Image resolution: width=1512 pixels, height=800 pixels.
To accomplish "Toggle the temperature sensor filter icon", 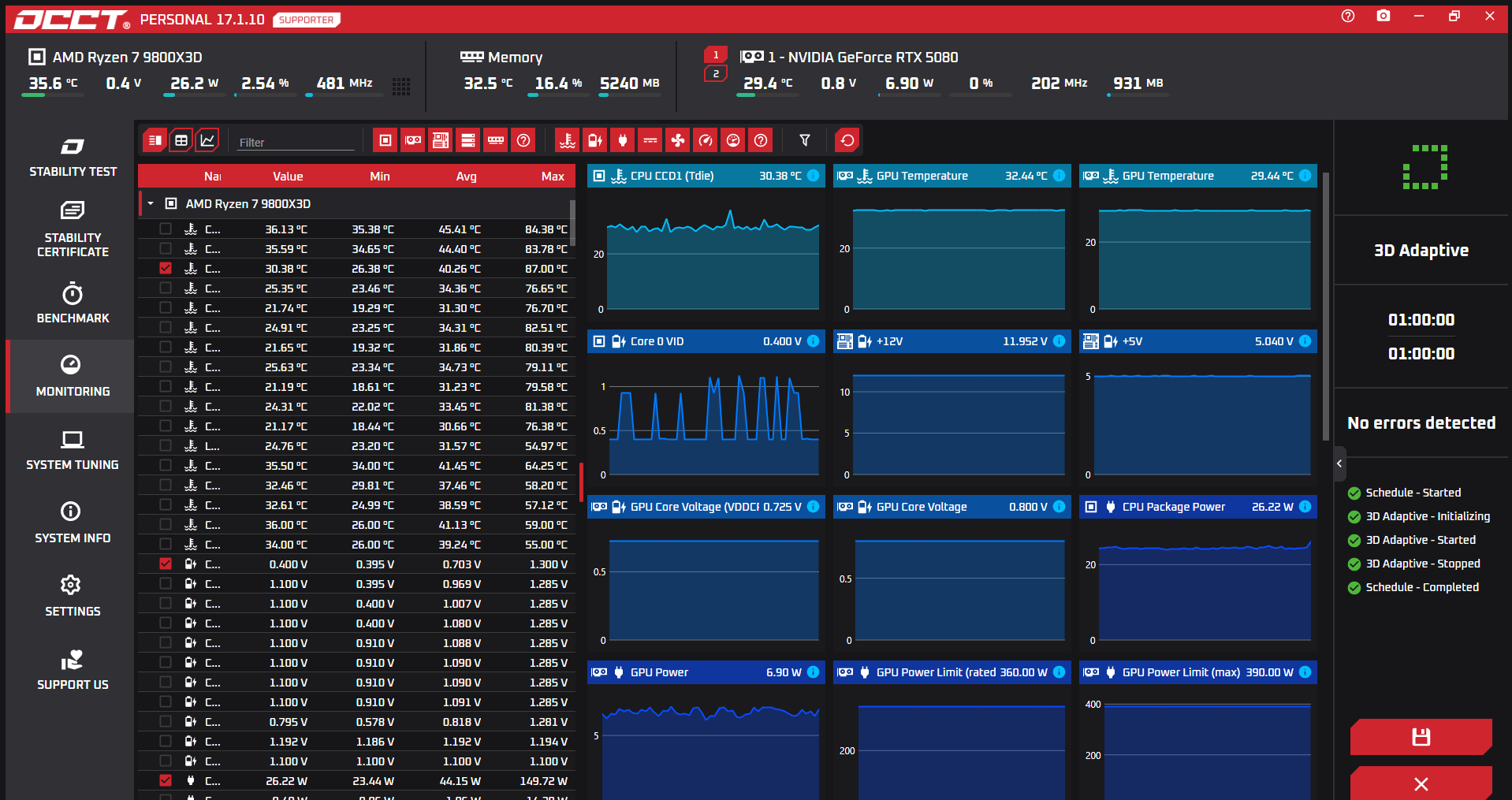I will pyautogui.click(x=567, y=140).
